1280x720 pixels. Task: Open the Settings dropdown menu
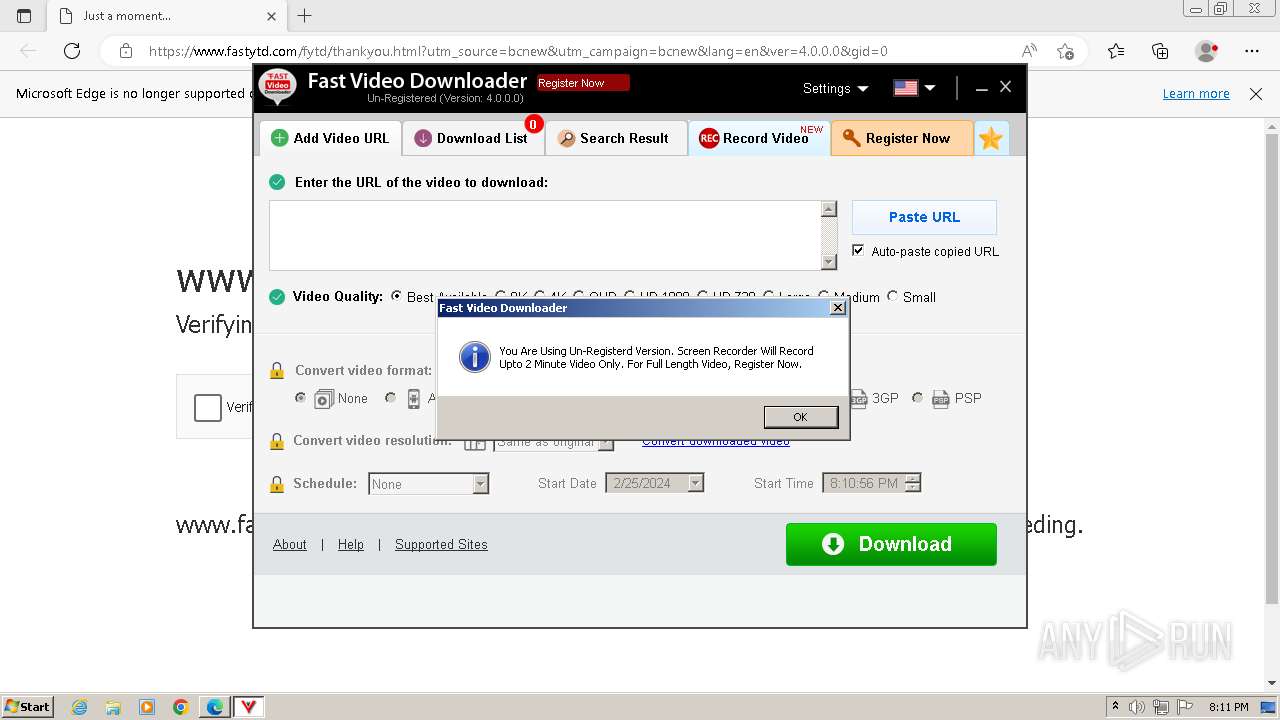click(x=835, y=88)
